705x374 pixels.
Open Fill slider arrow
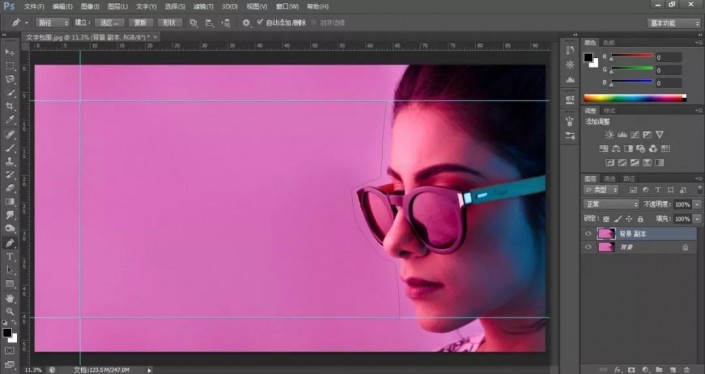[x=696, y=219]
